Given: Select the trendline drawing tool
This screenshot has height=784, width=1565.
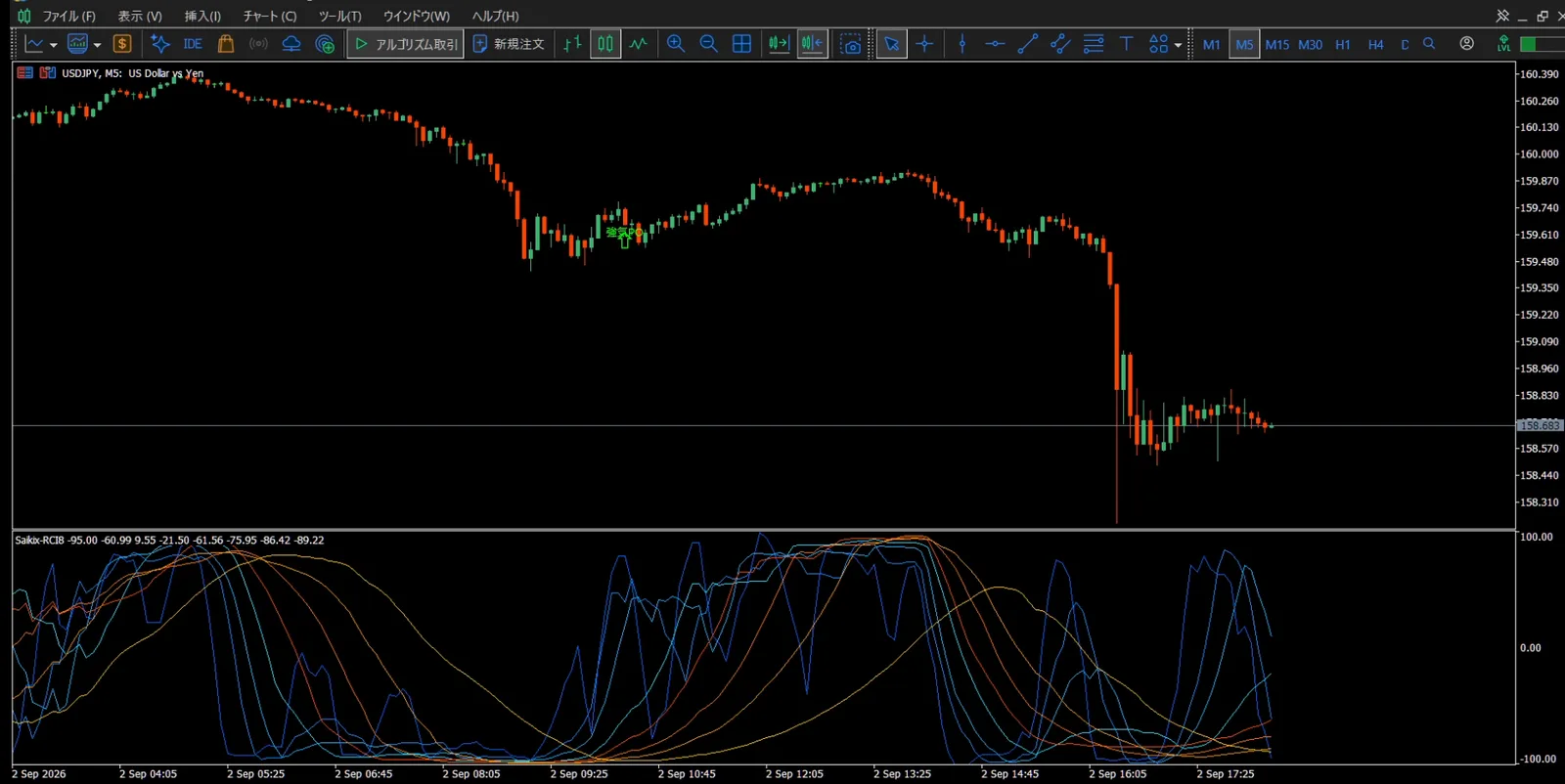Looking at the screenshot, I should click(x=1027, y=44).
